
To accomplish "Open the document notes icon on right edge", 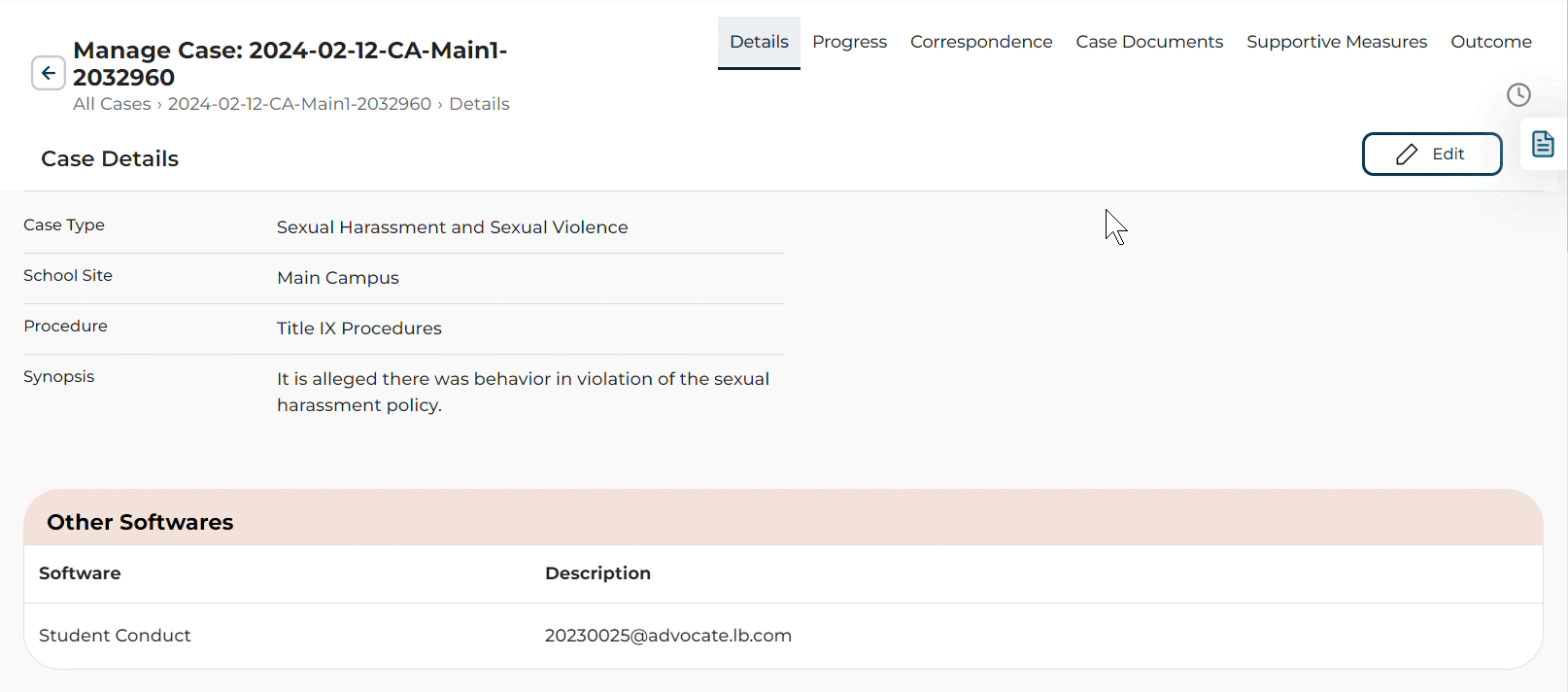I will (1543, 145).
